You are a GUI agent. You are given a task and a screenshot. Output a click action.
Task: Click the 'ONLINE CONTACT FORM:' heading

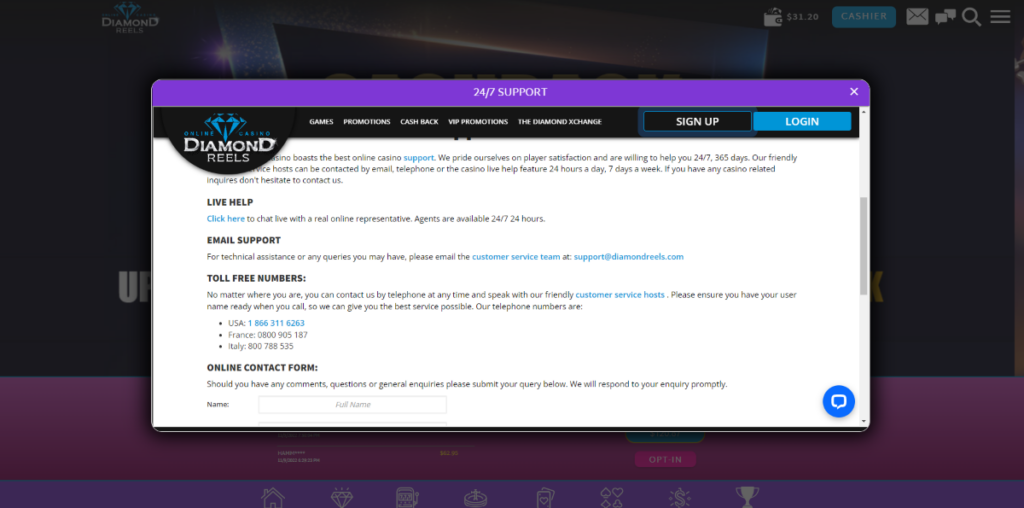pyautogui.click(x=263, y=368)
